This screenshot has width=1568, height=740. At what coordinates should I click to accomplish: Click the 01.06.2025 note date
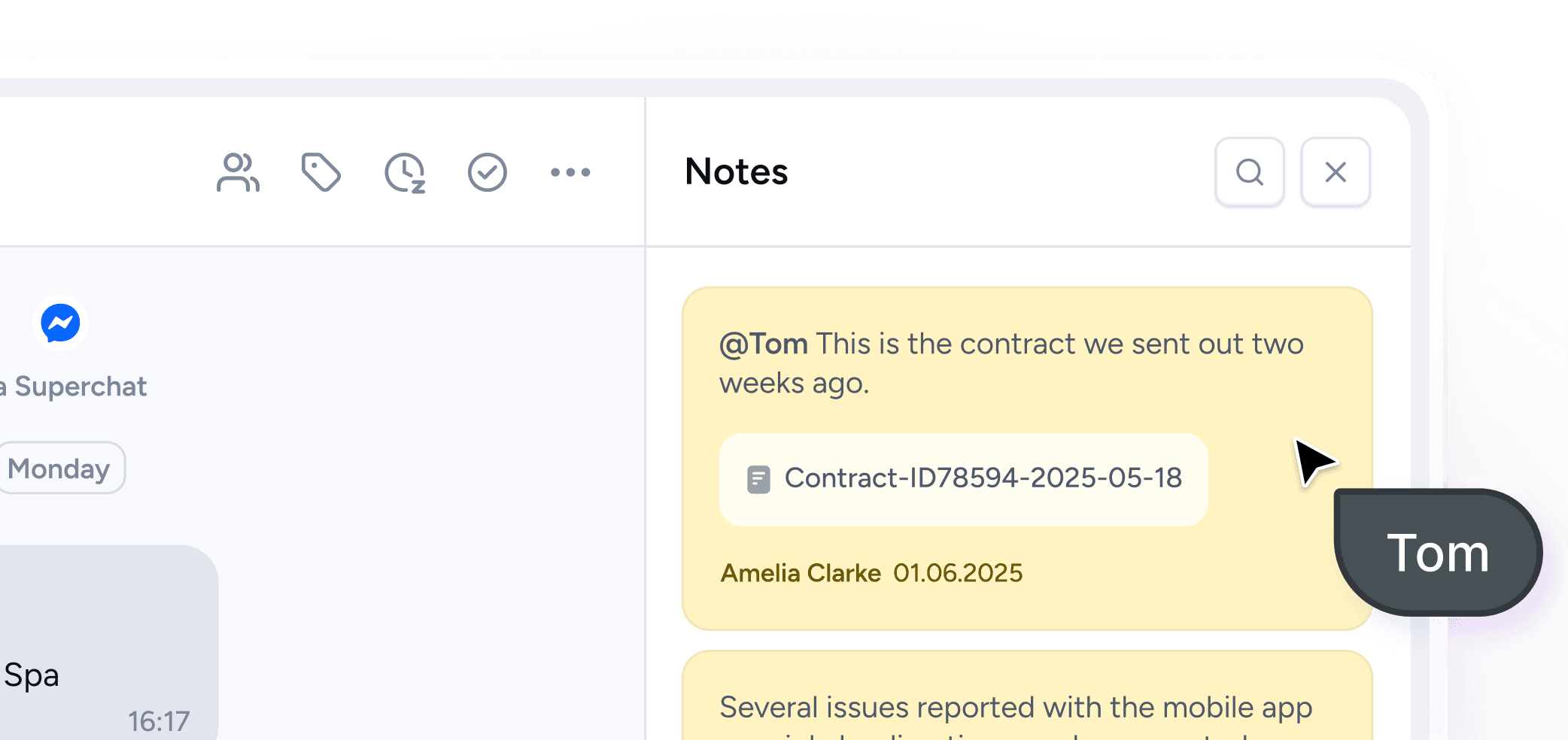pos(958,573)
